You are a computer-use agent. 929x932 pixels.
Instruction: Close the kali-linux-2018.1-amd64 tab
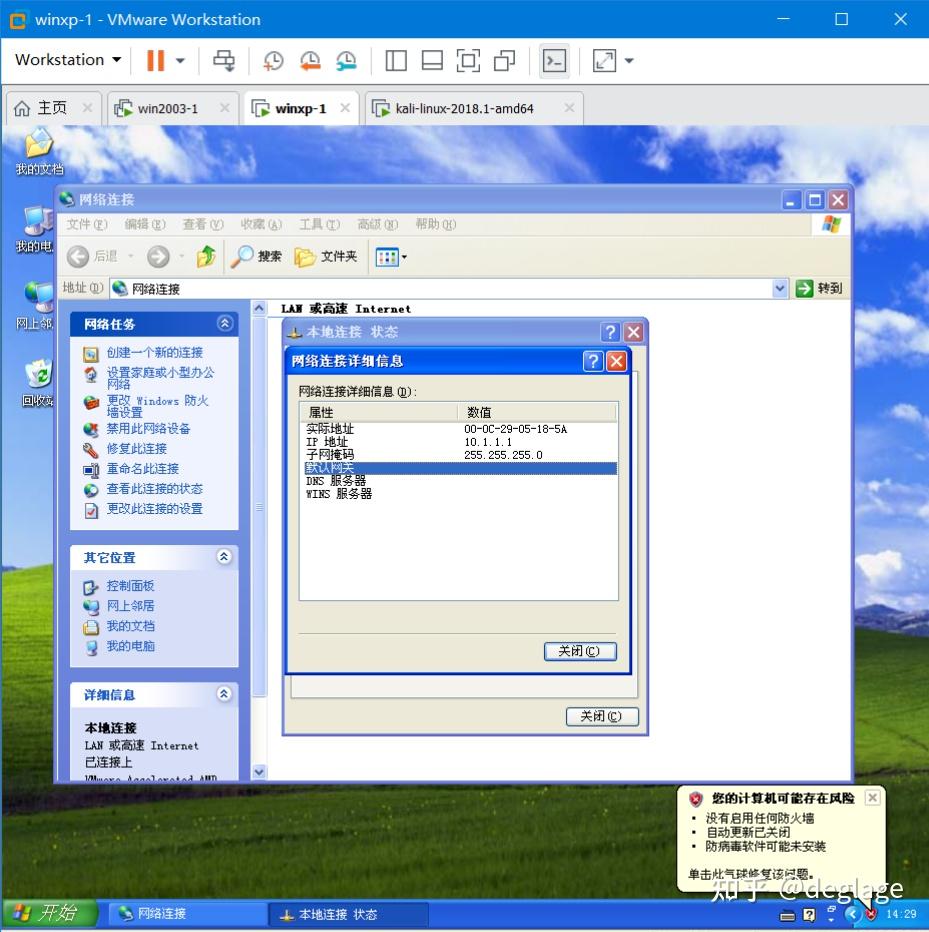(x=569, y=108)
